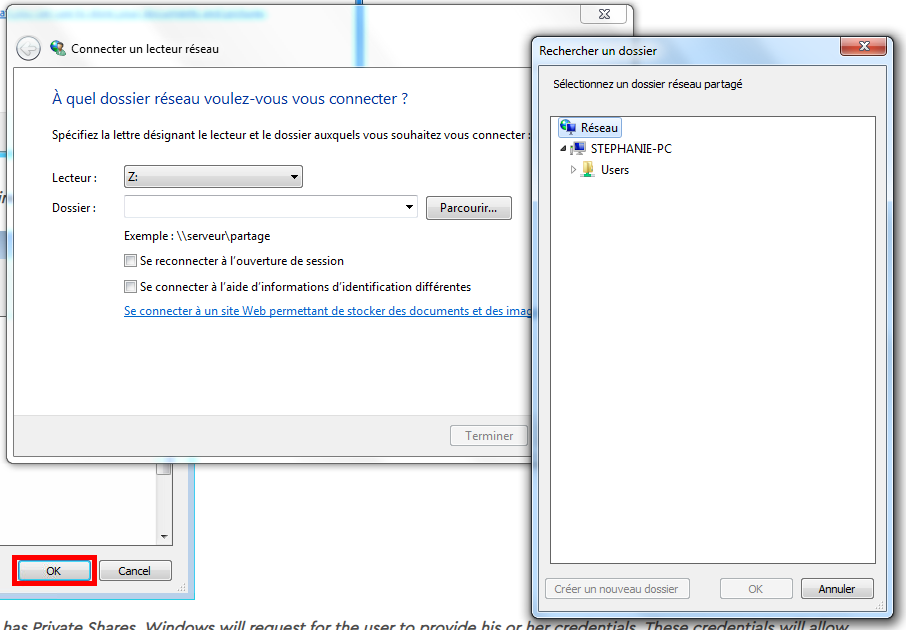Click the Parcourir... button
The image size is (906, 630).
469,208
